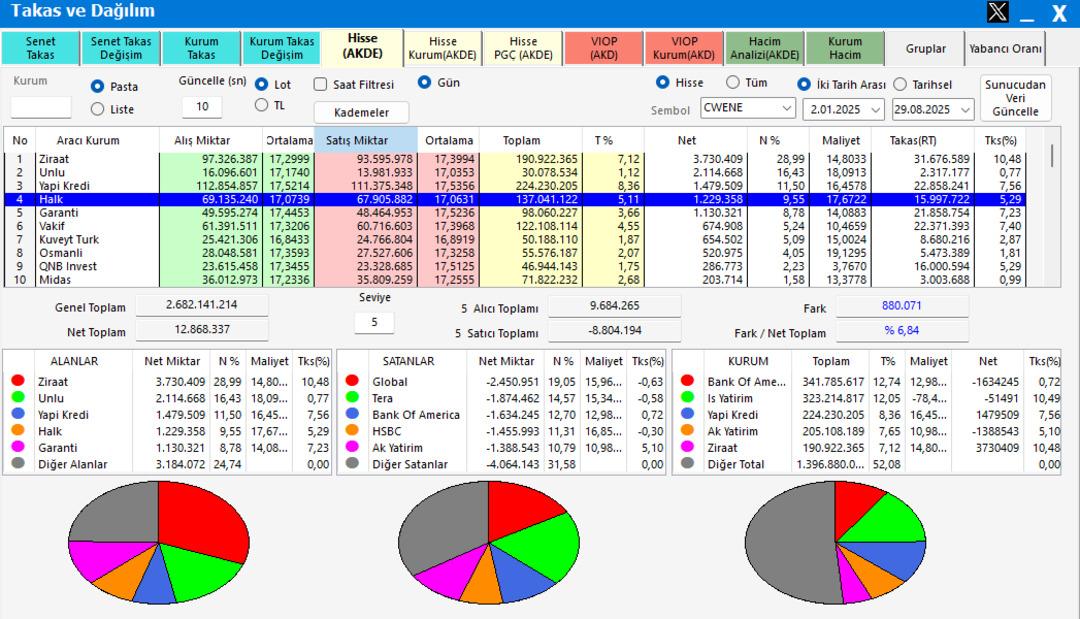The height and width of the screenshot is (619, 1080).
Task: Select Ak Yatirim row in KURUM table
Action: [x=866, y=431]
